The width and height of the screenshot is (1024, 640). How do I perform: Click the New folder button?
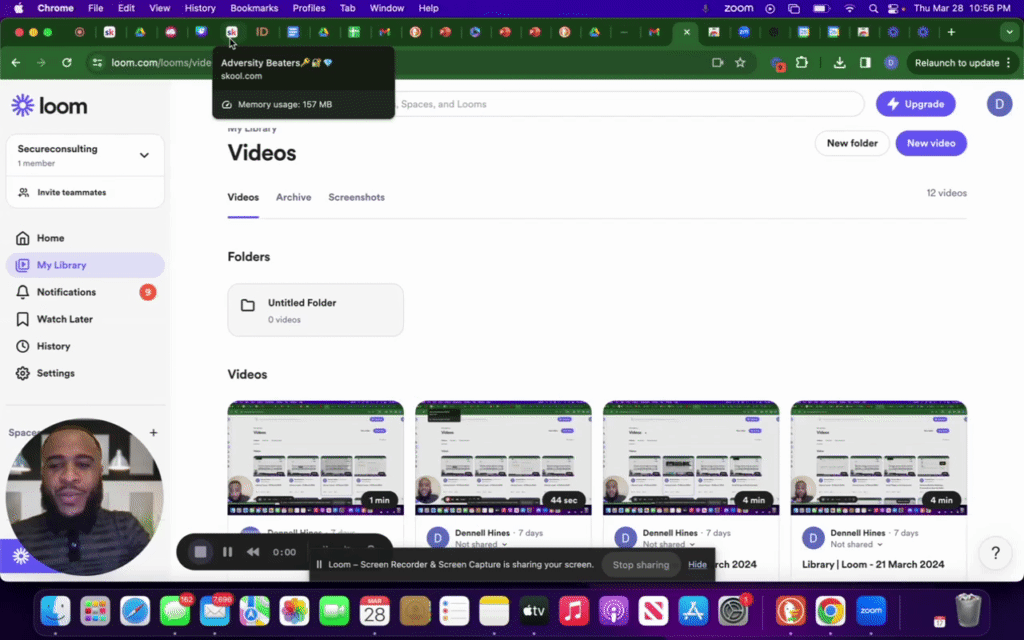click(852, 143)
